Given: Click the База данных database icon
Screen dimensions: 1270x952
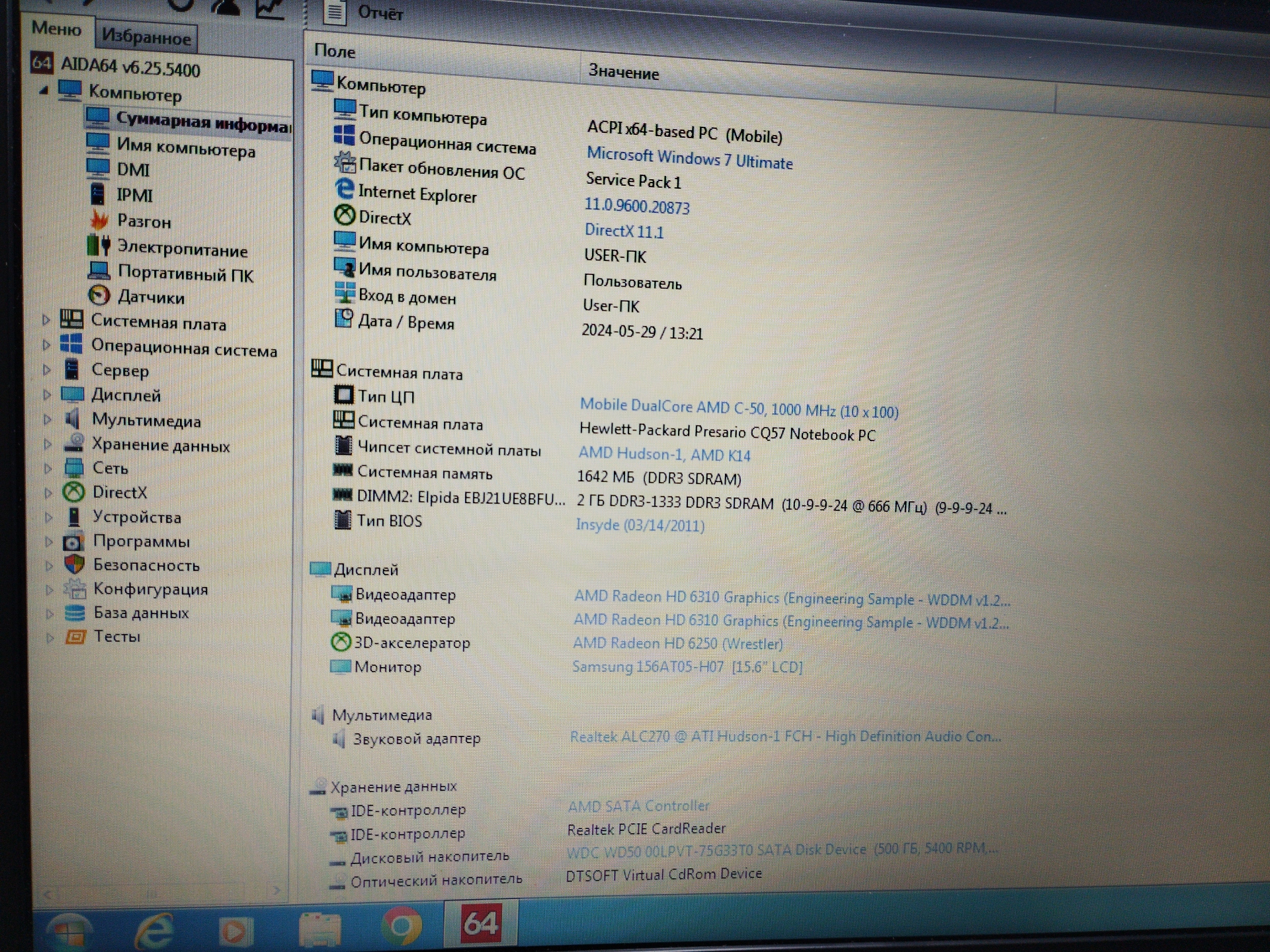Looking at the screenshot, I should coord(75,613).
